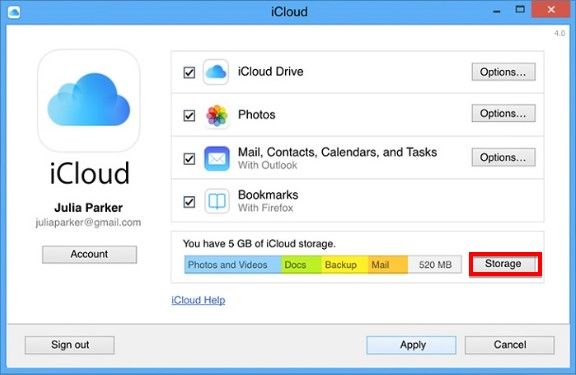Viewport: 576px width, 375px height.
Task: Uncheck the Photos checkbox
Action: click(189, 116)
